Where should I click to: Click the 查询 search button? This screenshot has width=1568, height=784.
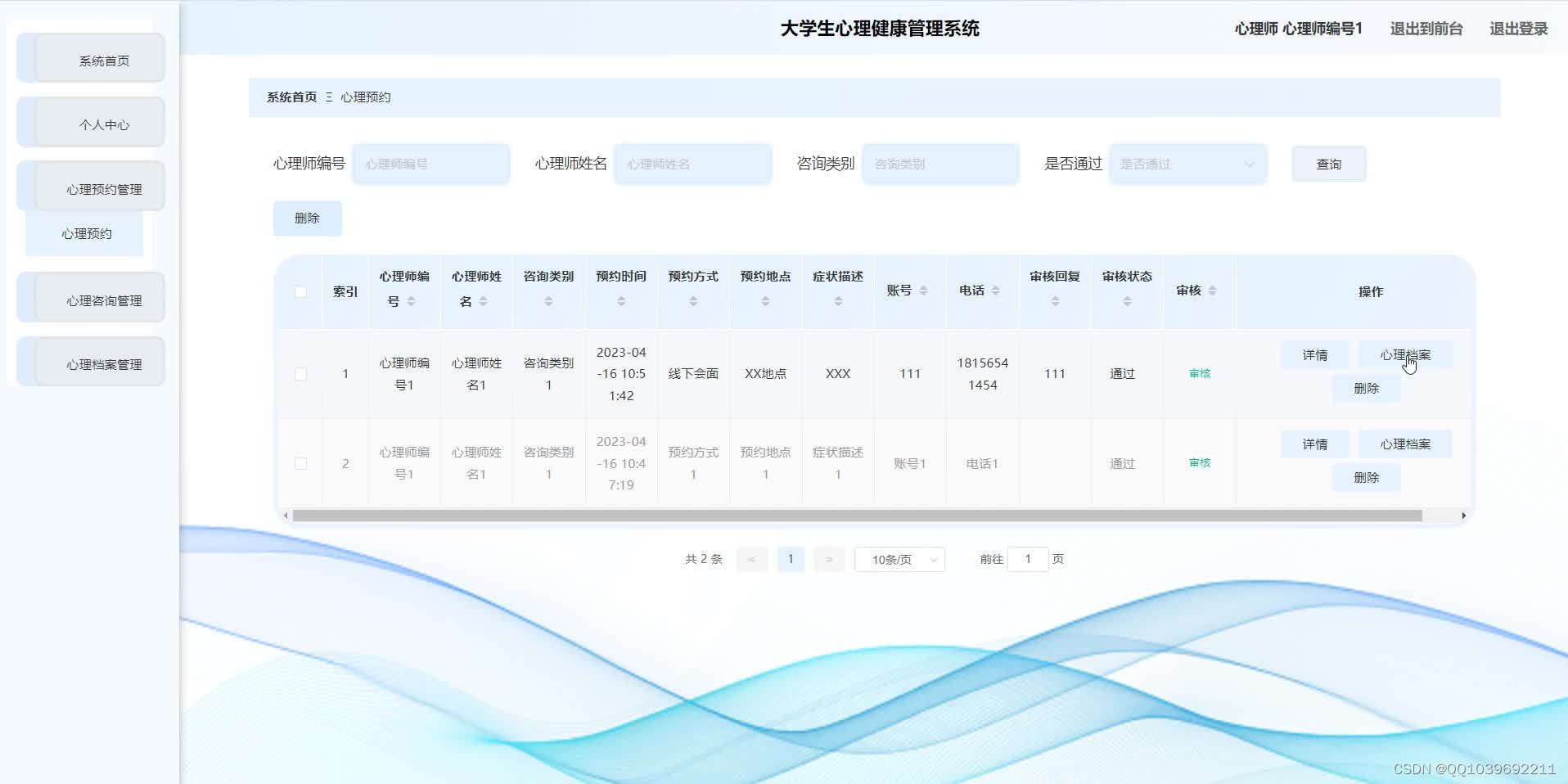click(1329, 164)
